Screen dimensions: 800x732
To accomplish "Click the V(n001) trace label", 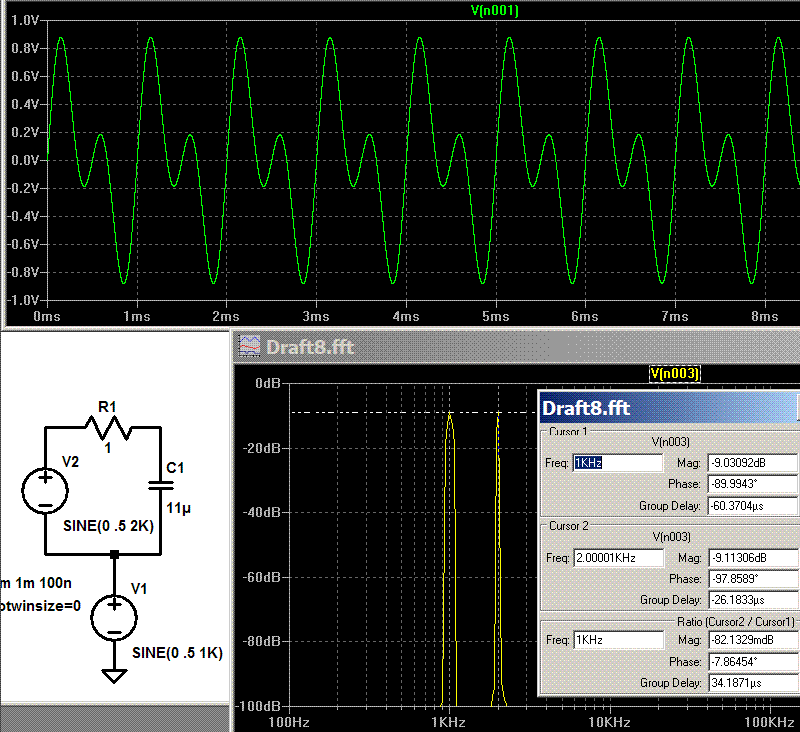I will pos(494,10).
